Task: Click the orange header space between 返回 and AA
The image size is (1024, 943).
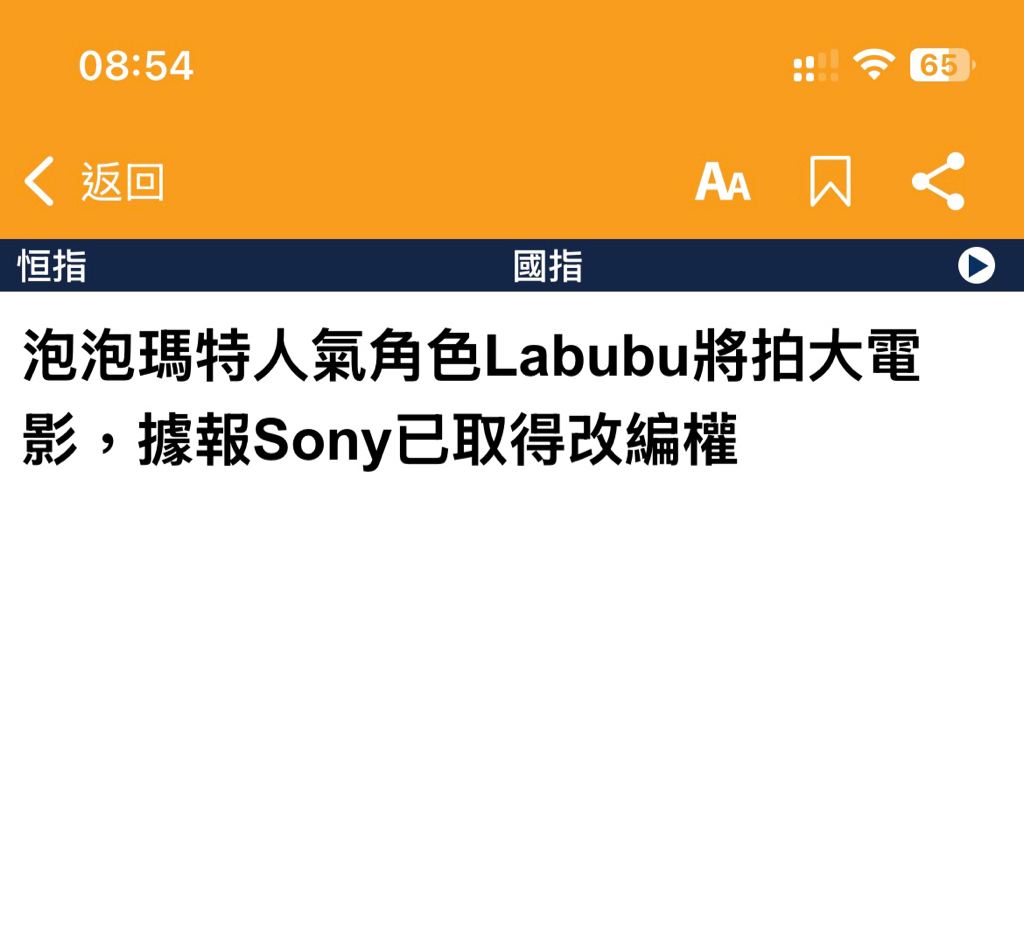Action: [429, 182]
